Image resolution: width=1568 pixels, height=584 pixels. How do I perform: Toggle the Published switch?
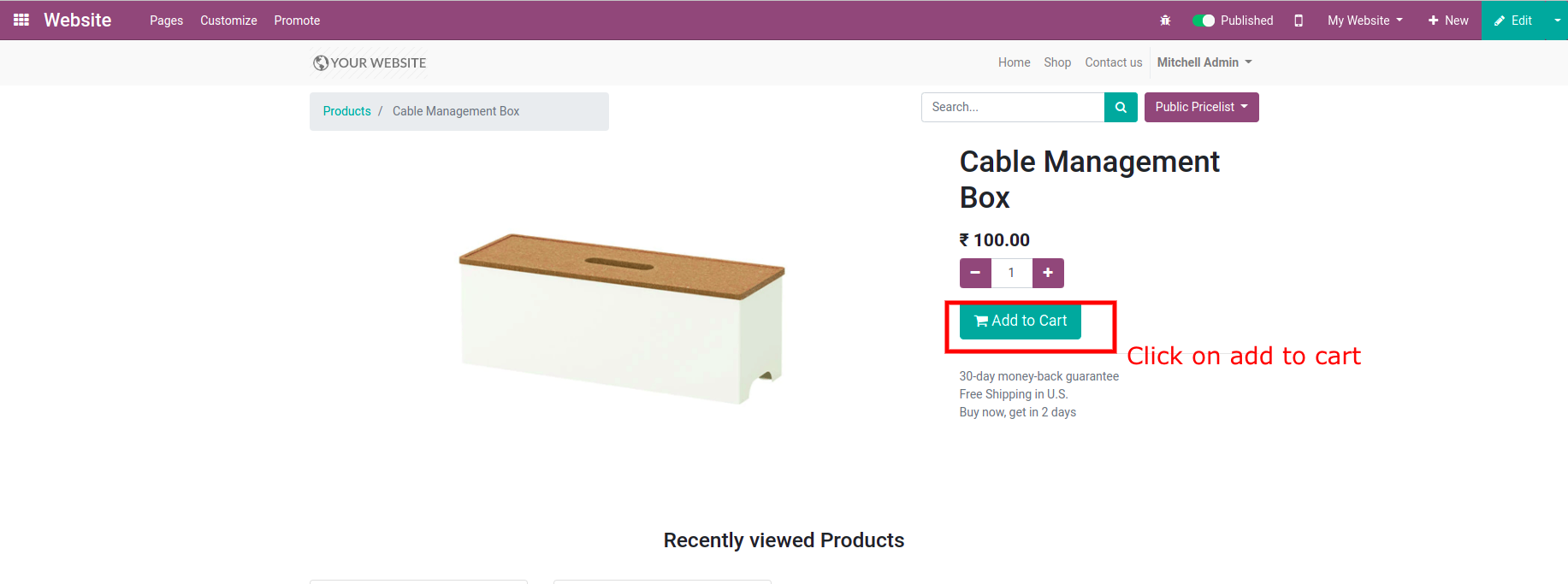tap(1204, 21)
